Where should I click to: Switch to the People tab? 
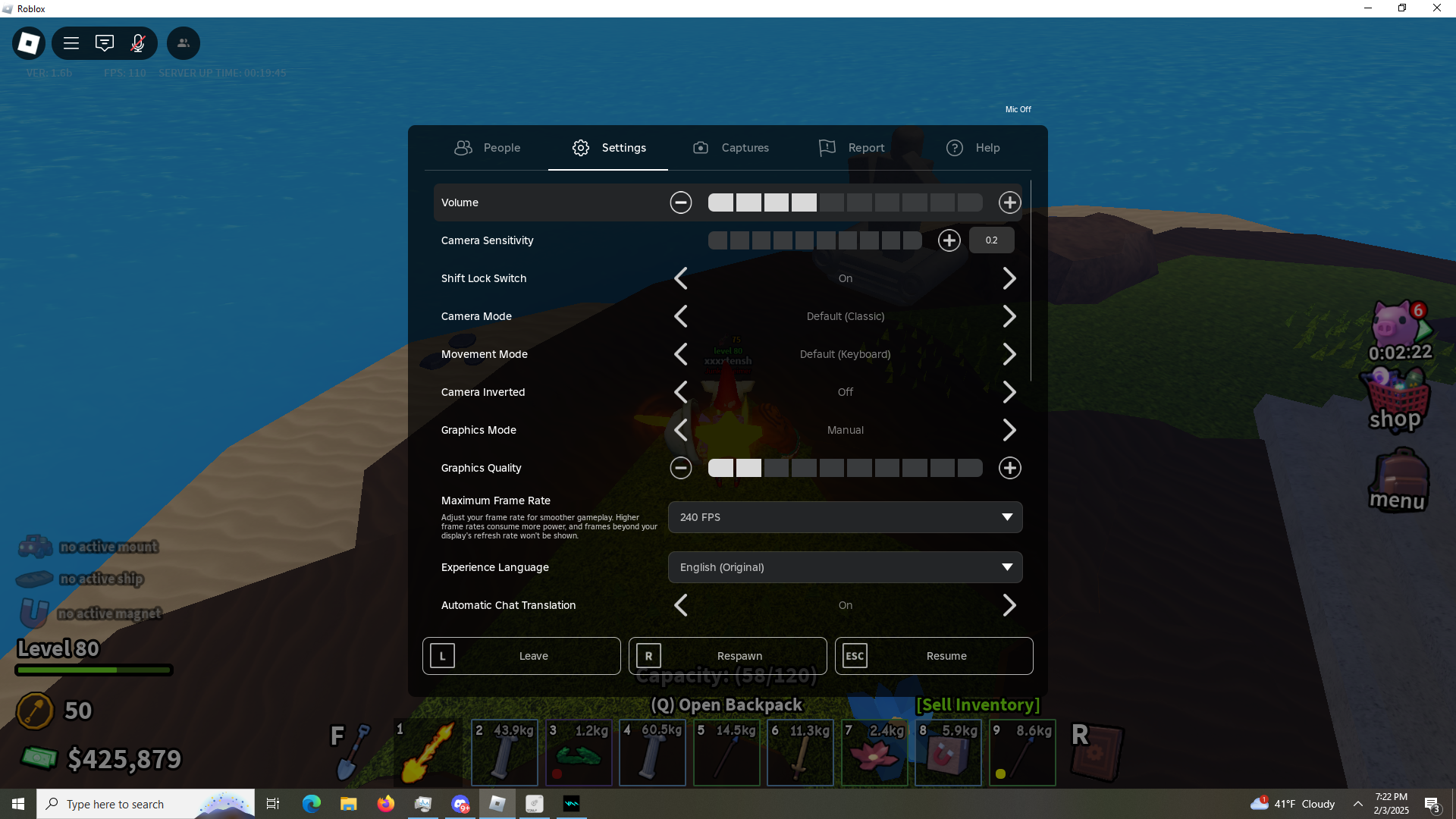point(488,148)
